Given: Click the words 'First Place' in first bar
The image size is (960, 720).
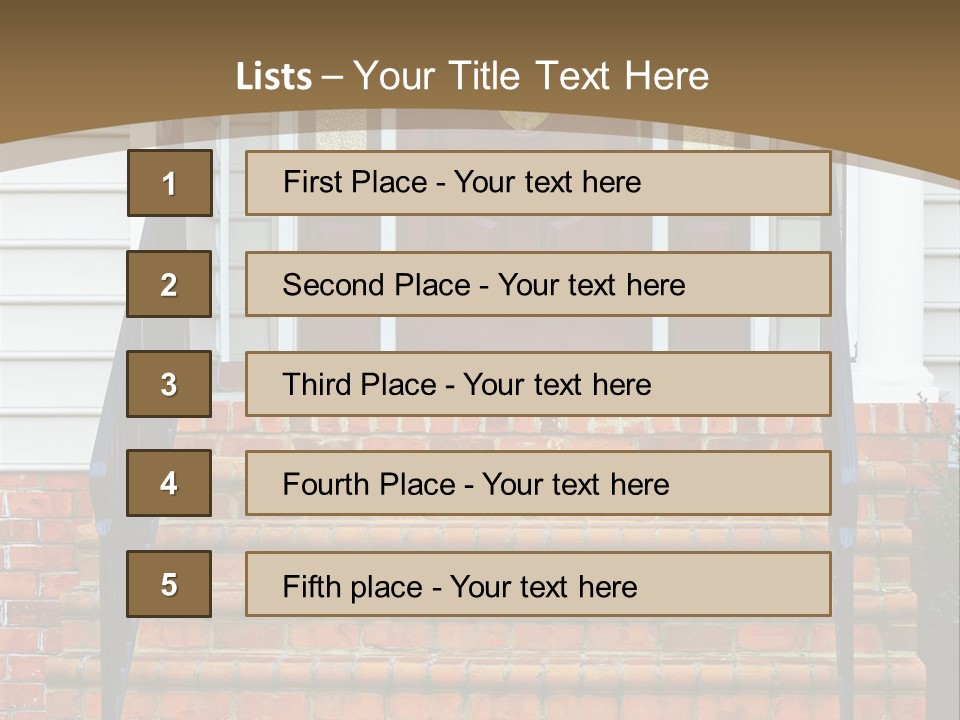Looking at the screenshot, I should point(355,182).
